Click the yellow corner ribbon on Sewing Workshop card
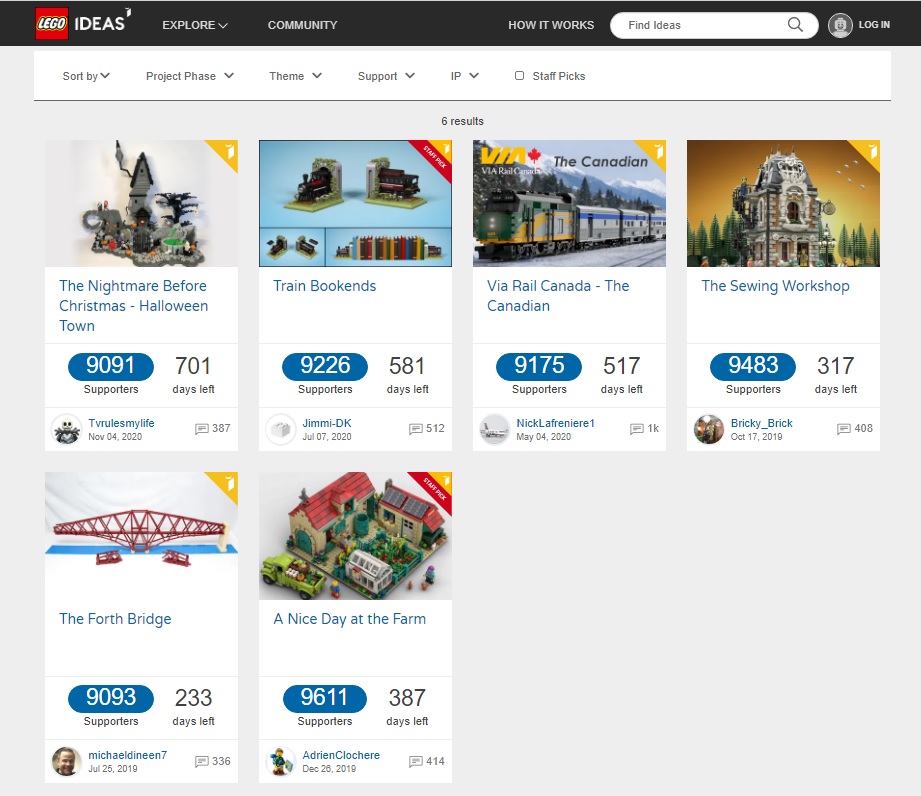The width and height of the screenshot is (921, 796). click(868, 152)
